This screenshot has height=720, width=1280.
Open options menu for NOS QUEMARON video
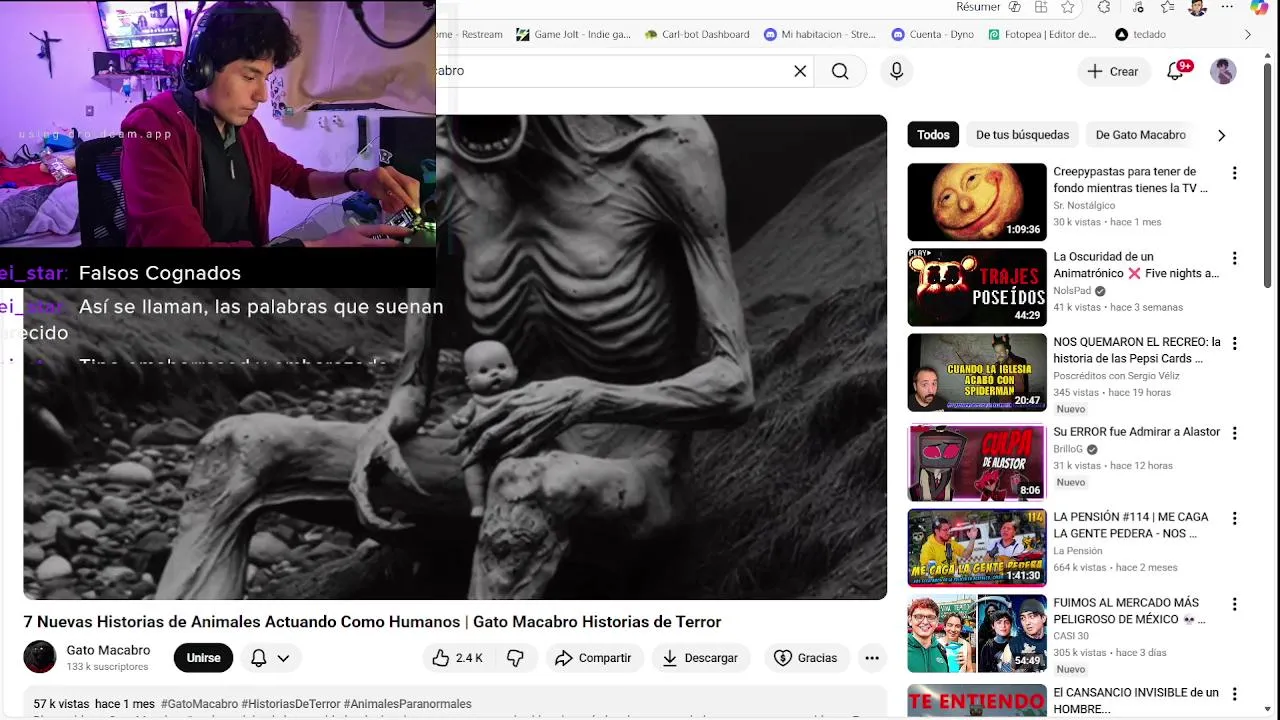[x=1234, y=343]
